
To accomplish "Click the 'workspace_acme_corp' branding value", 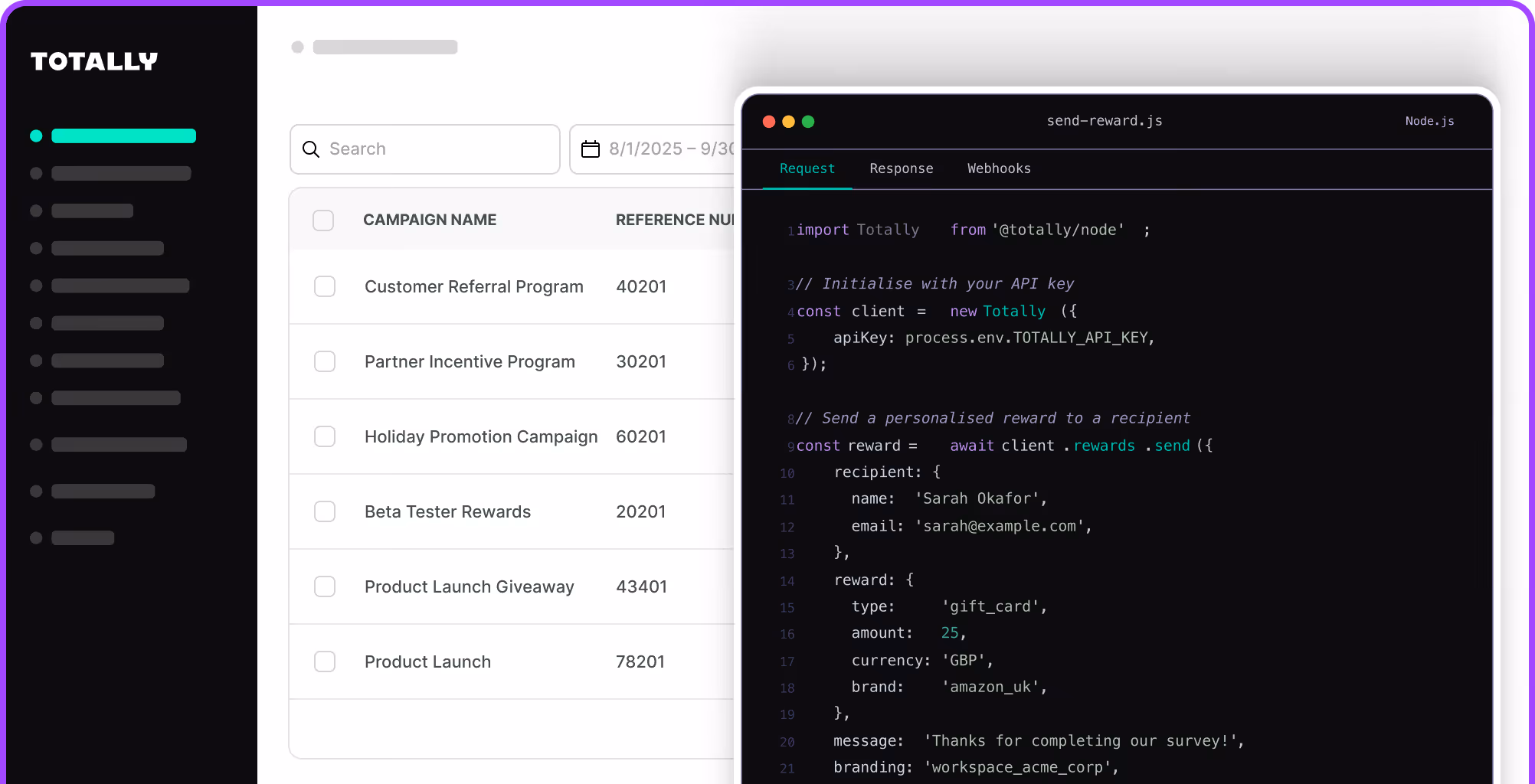I will click(1017, 767).
